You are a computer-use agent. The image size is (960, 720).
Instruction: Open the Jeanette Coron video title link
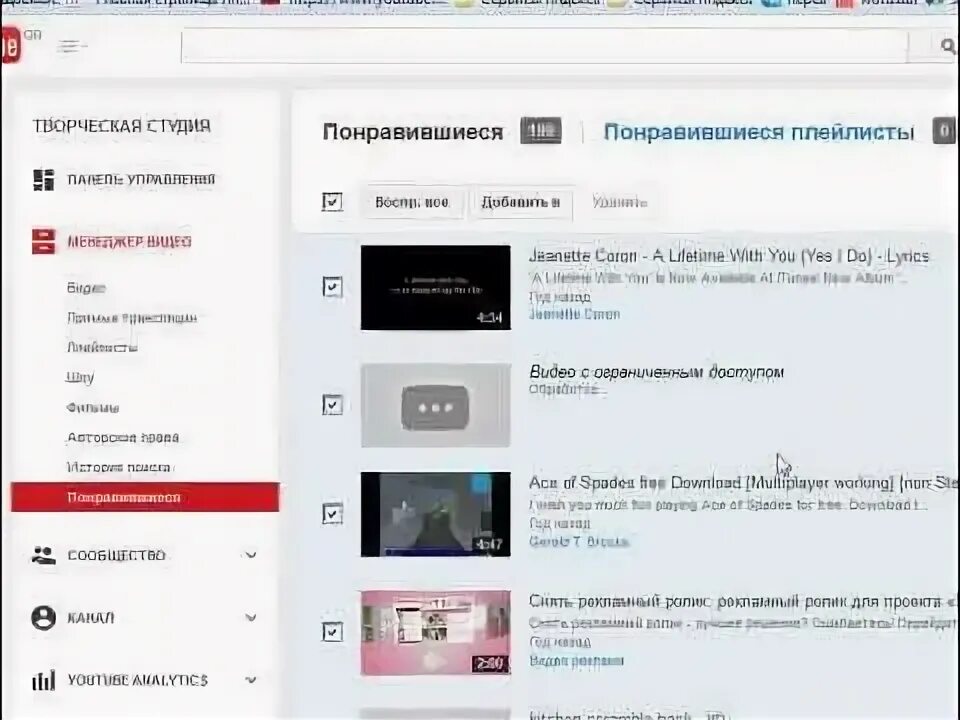729,256
